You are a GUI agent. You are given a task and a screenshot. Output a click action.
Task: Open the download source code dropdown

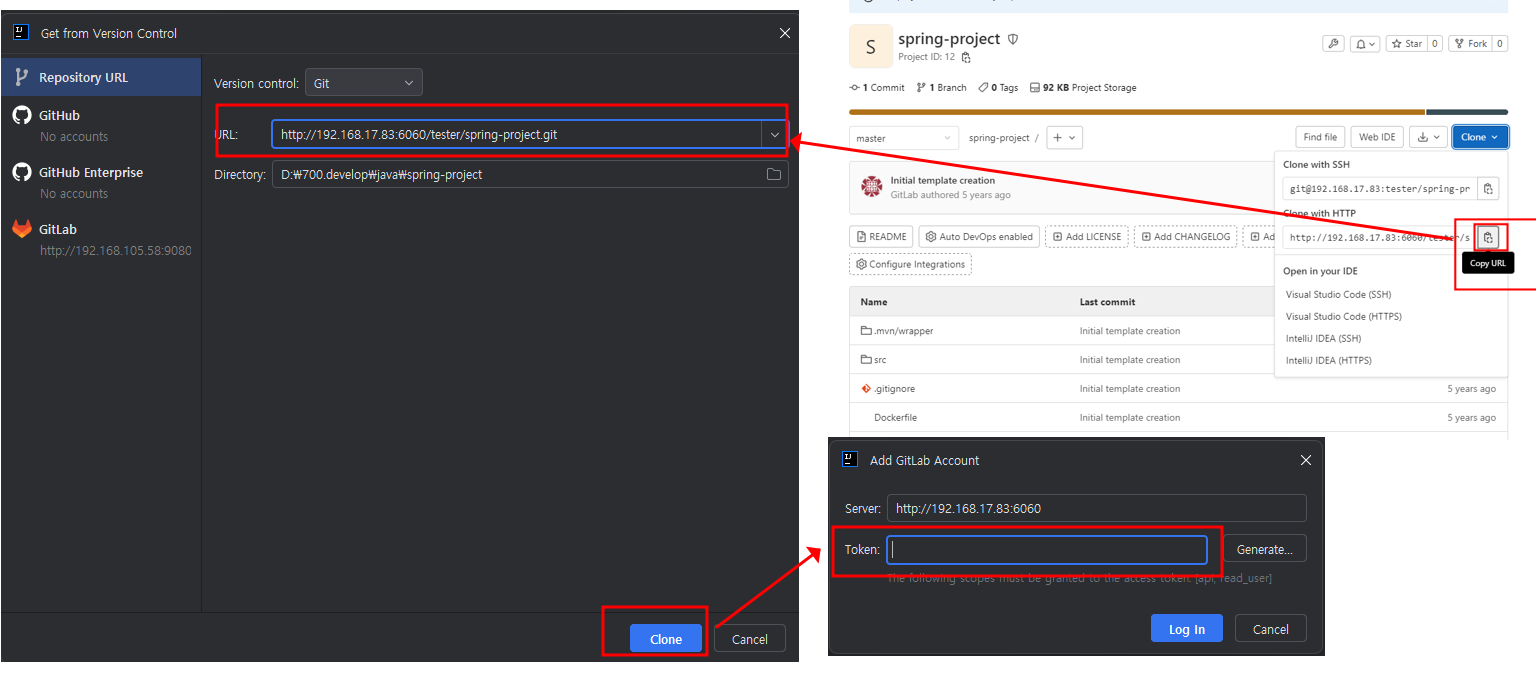[1428, 137]
